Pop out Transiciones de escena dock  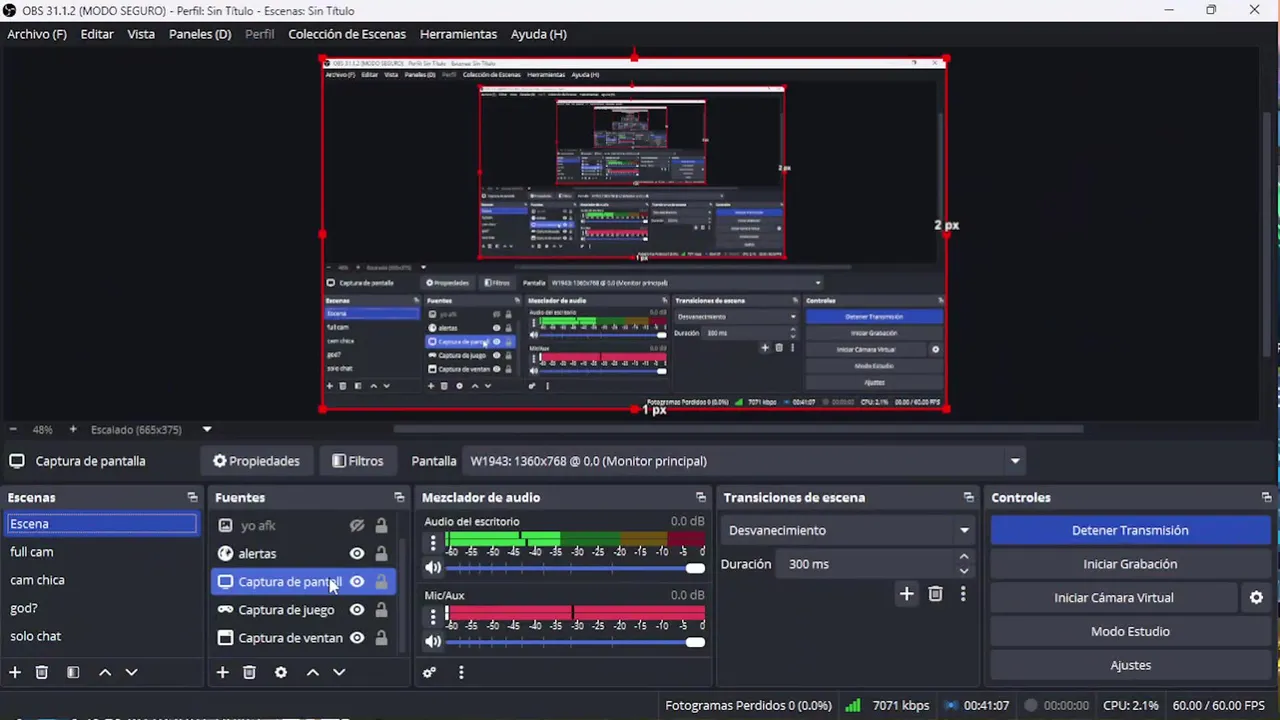[968, 497]
